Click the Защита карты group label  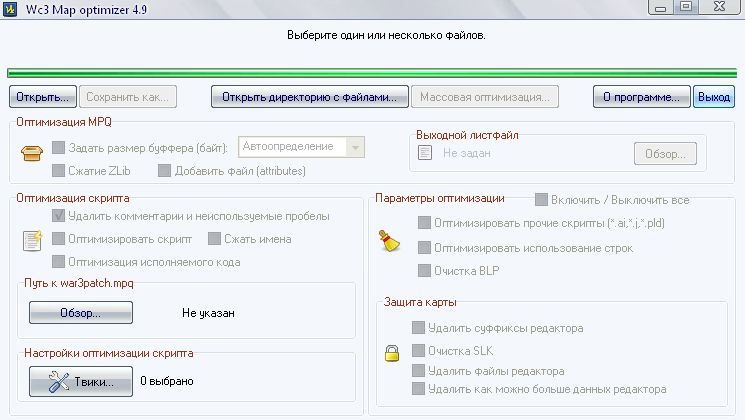tap(420, 302)
